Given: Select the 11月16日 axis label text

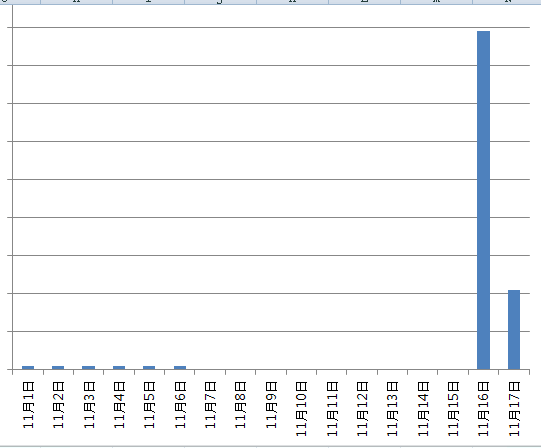Looking at the screenshot, I should (483, 409).
